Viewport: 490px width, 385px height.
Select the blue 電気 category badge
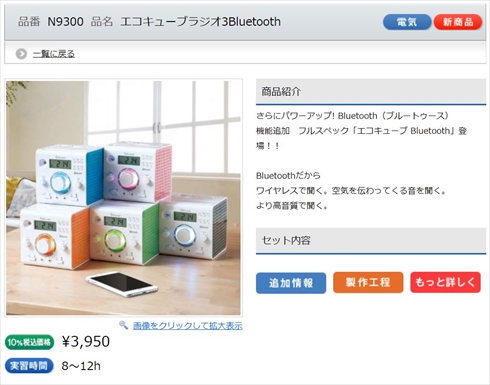pos(407,22)
